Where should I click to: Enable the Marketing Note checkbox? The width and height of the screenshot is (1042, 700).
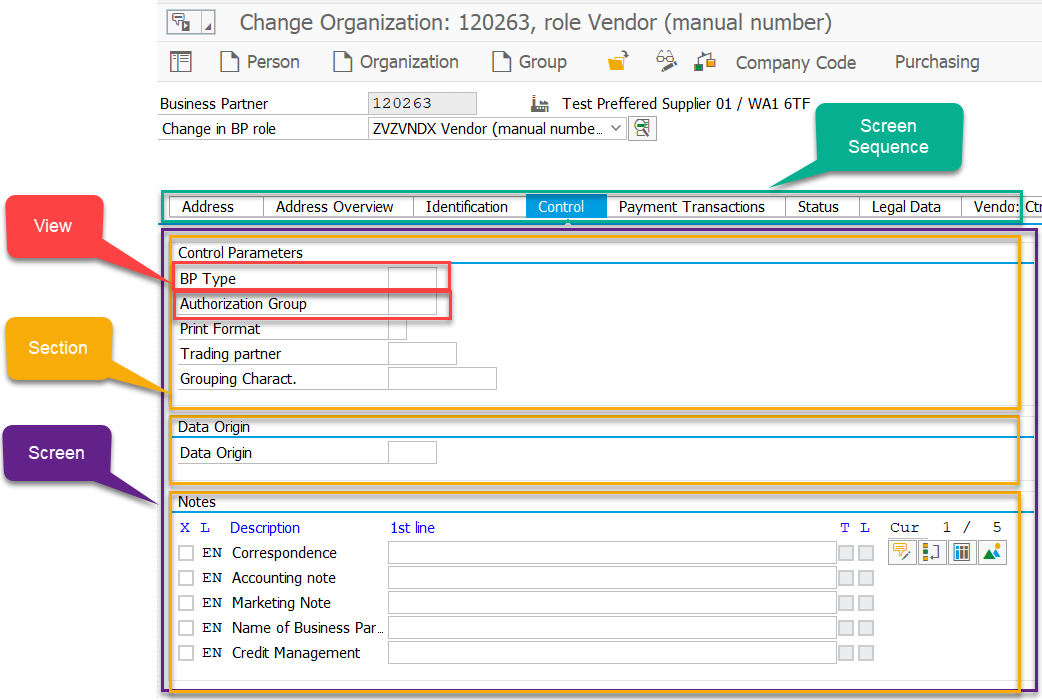coord(186,603)
